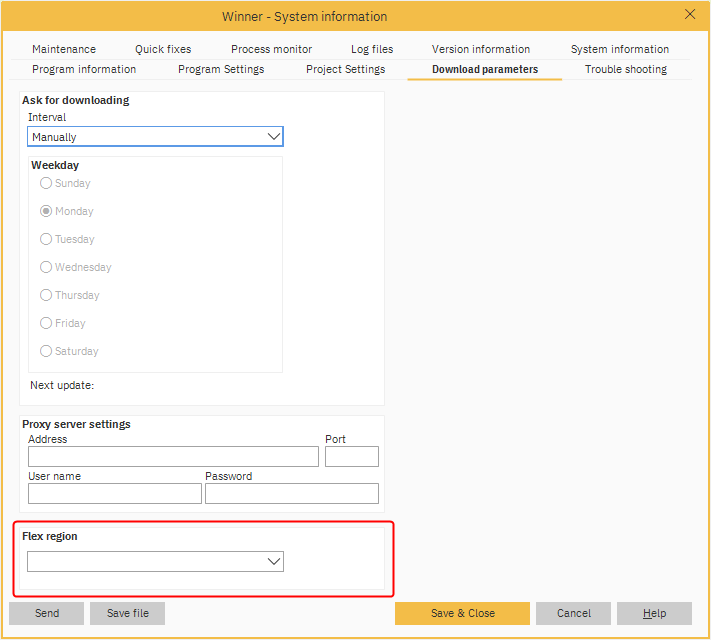Screen dimensions: 711x640
Task: Open the Quick fixes tab
Action: [163, 49]
